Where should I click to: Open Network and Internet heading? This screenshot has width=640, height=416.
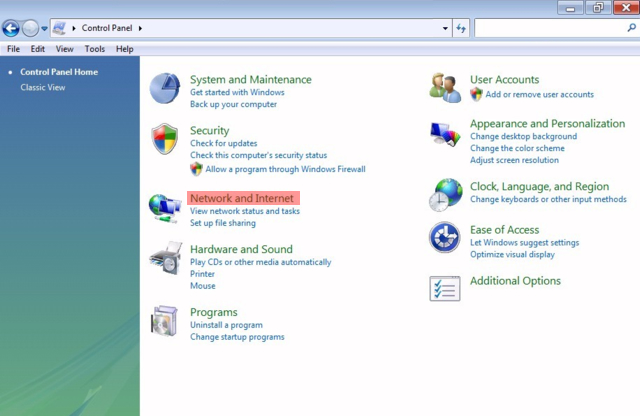tap(242, 198)
